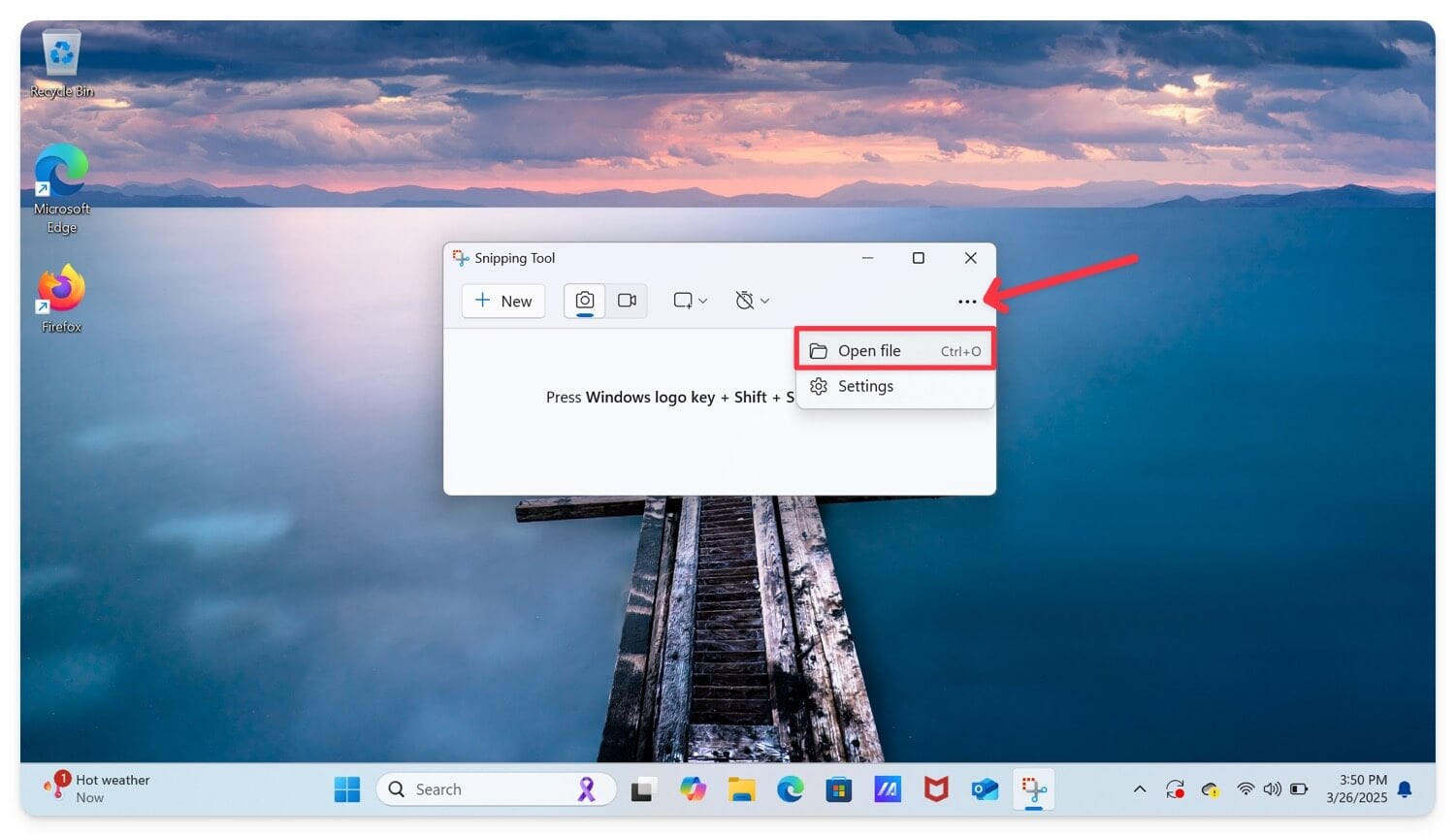Screen dimensions: 1456x836
Task: Open the delay snip timer dropdown
Action: click(752, 301)
